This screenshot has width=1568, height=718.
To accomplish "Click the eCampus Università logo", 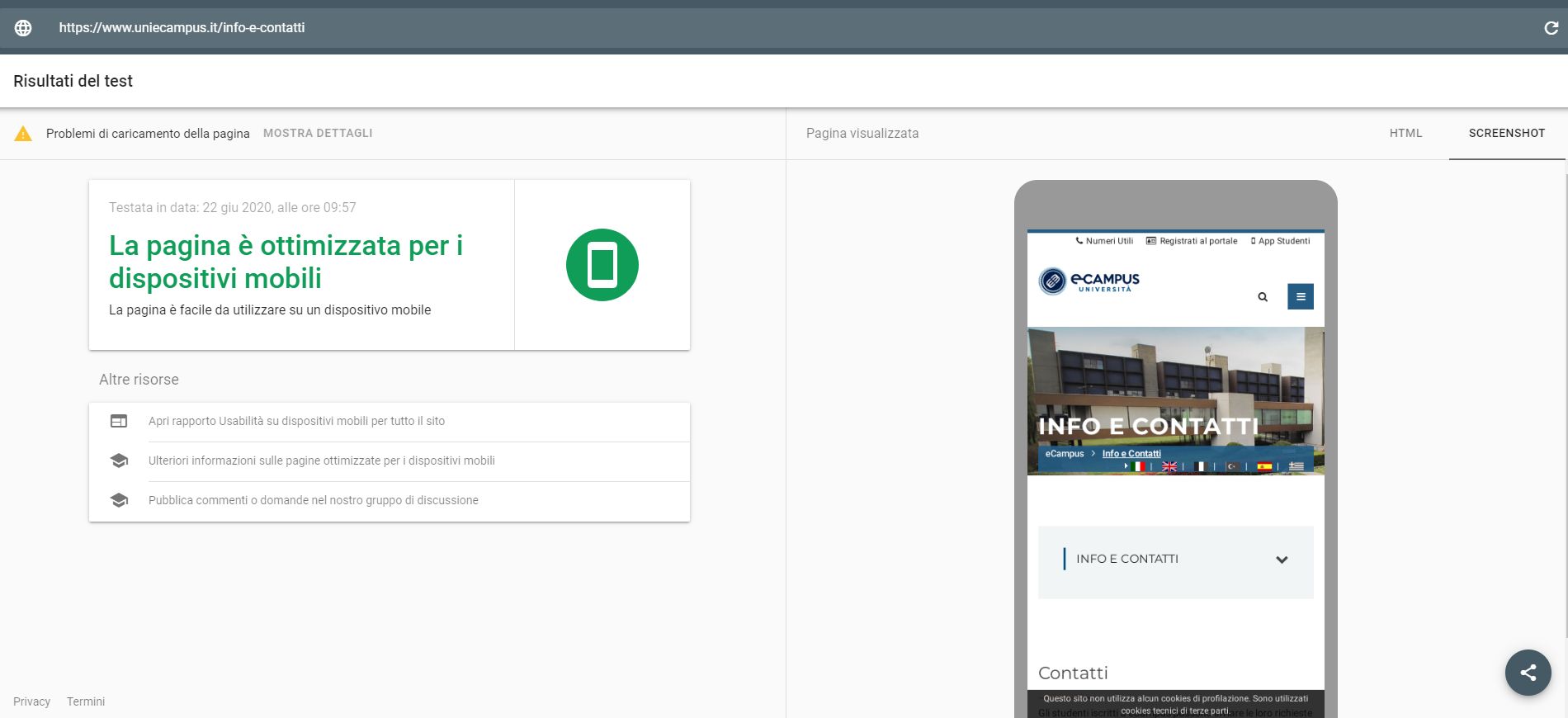I will click(x=1089, y=281).
